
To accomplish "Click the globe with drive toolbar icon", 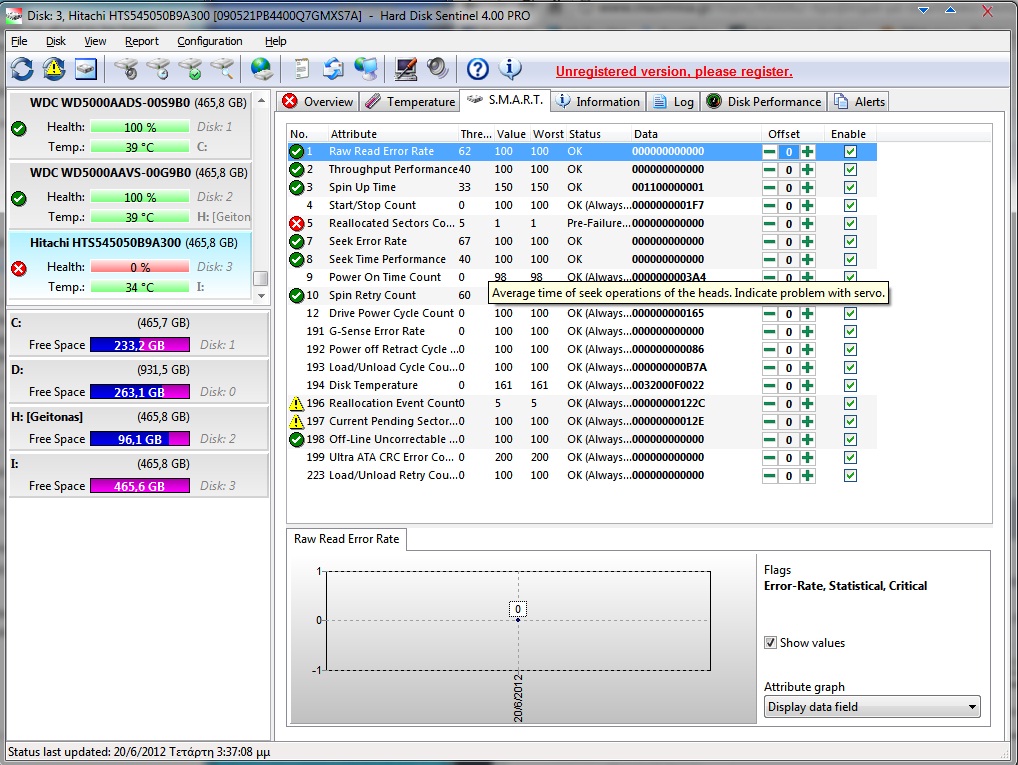I will (262, 69).
